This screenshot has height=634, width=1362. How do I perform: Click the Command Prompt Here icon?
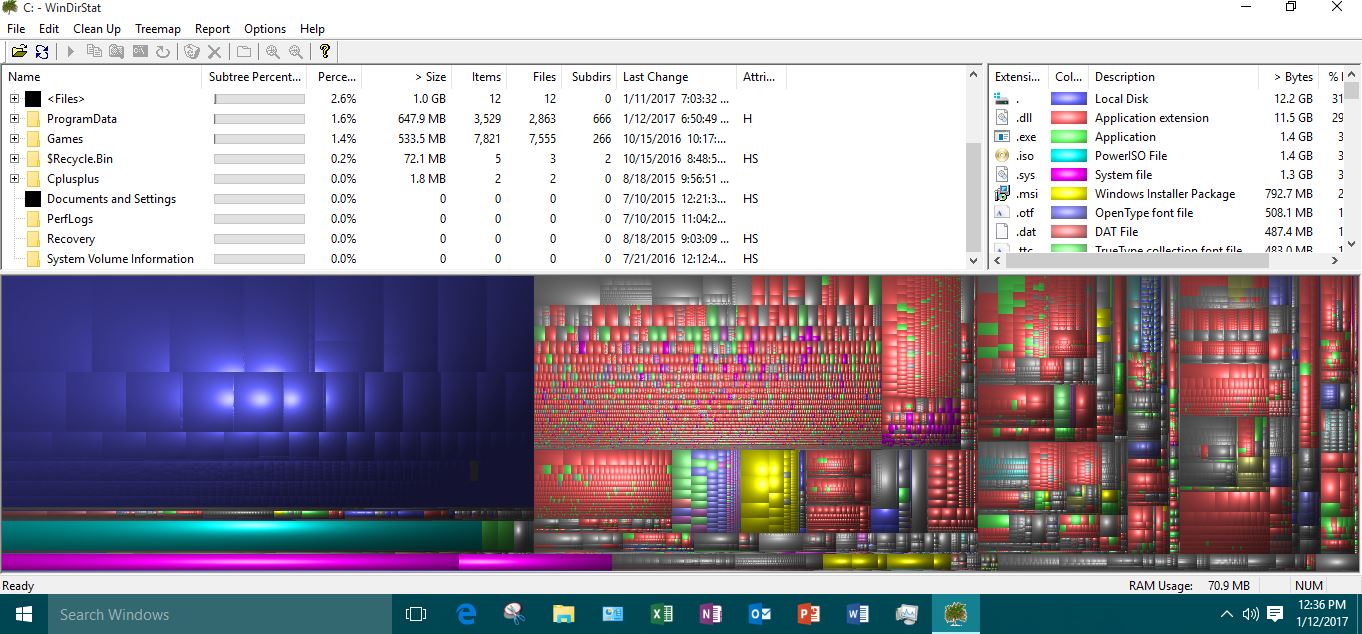pos(140,51)
